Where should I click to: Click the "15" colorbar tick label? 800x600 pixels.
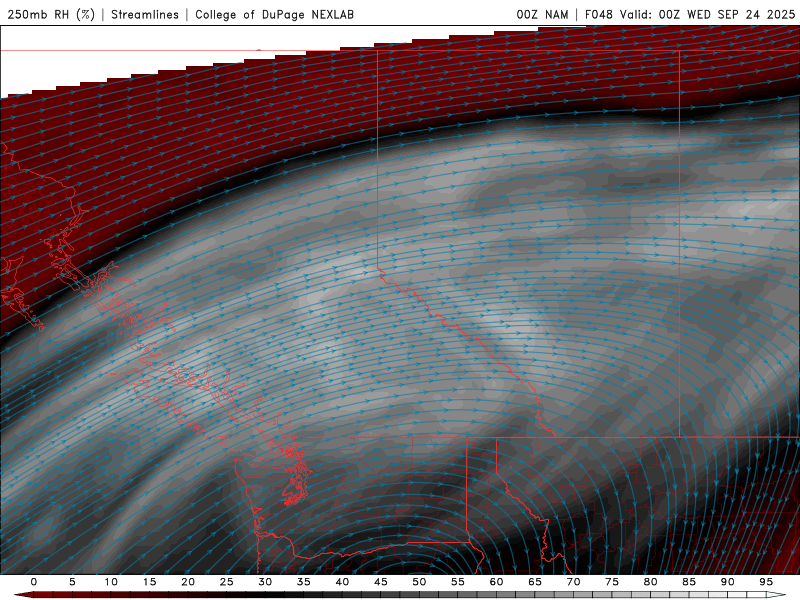coord(149,582)
